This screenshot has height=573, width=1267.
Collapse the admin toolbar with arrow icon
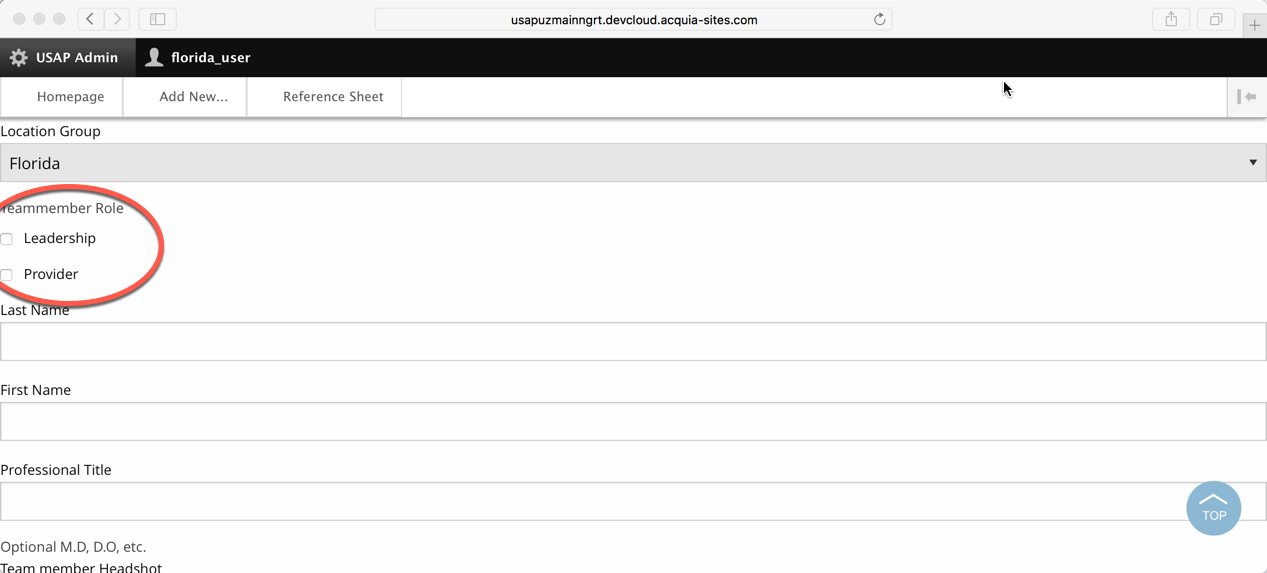point(1246,97)
